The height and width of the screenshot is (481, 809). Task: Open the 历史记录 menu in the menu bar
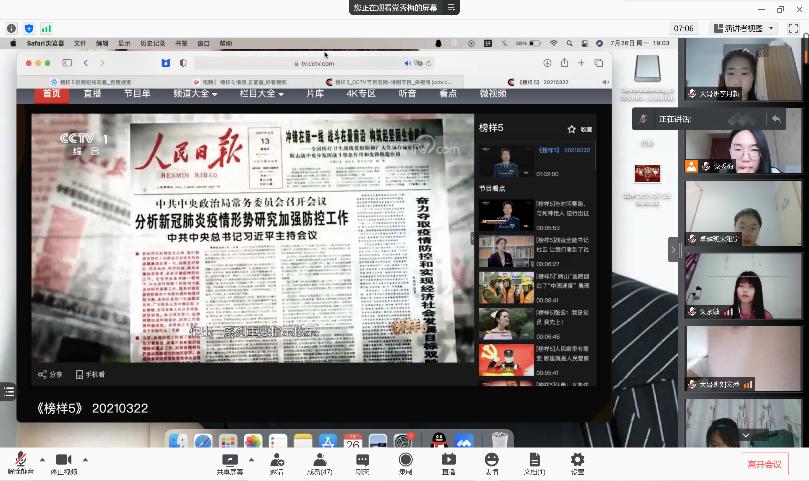153,43
